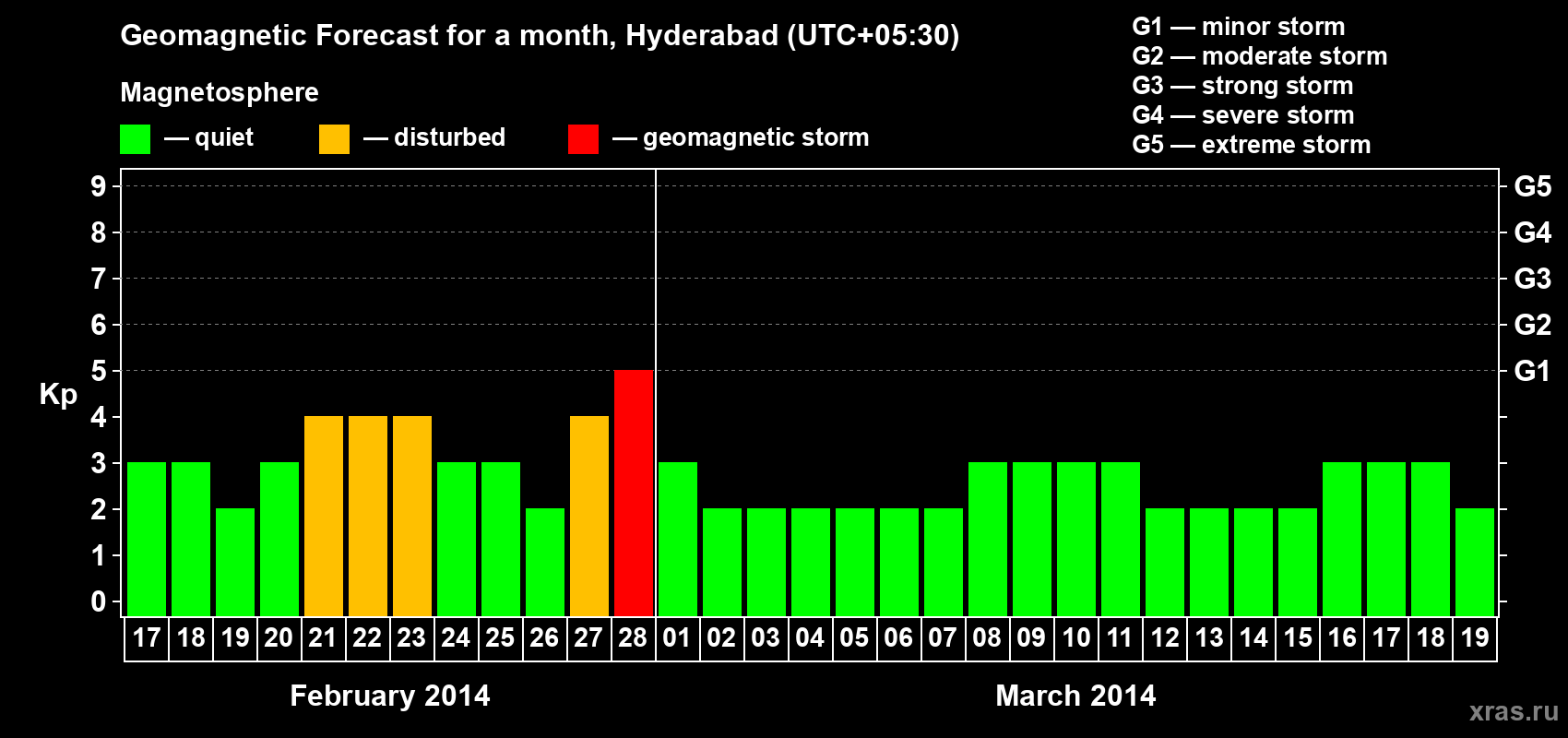Click the G2 label on right axis
The width and height of the screenshot is (1568, 738).
coord(1533,325)
